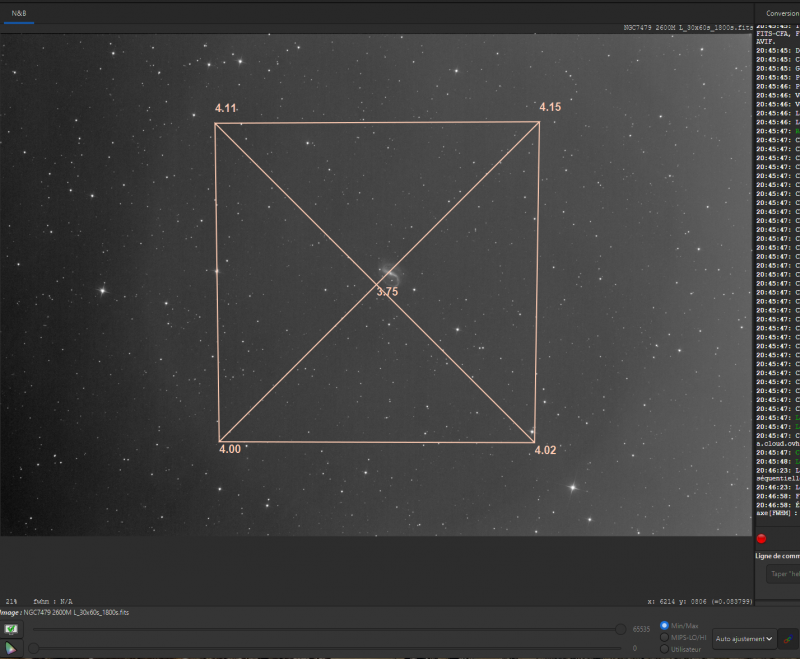Click the bottom image name NGC7479 2600M L_30x60s_1800s.fits
800x659 pixels.
click(x=77, y=613)
